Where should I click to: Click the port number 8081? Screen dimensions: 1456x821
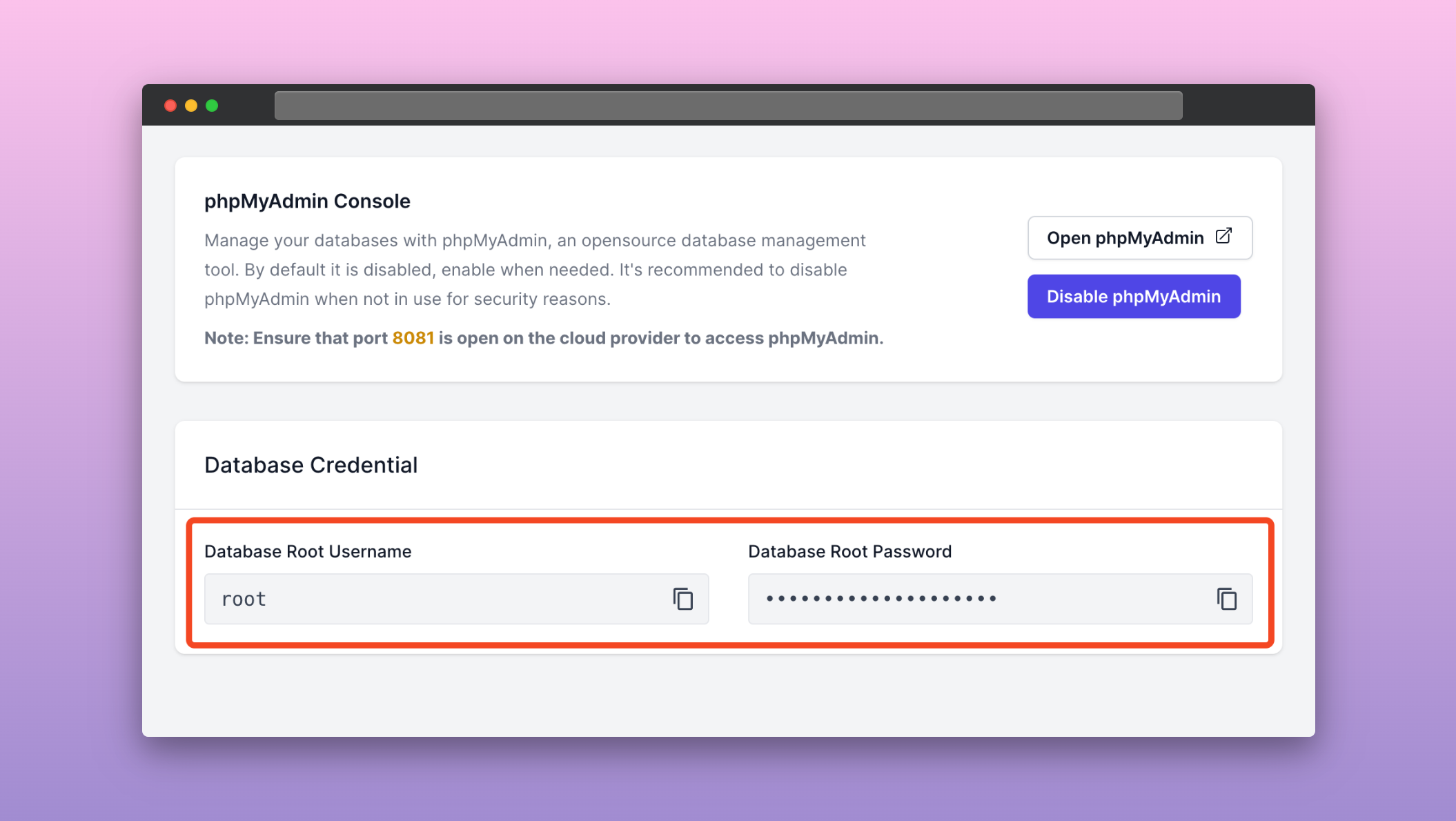coord(413,338)
